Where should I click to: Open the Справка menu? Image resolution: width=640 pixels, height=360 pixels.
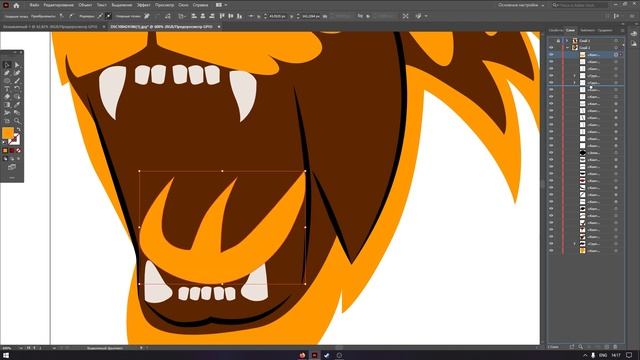[x=200, y=5]
